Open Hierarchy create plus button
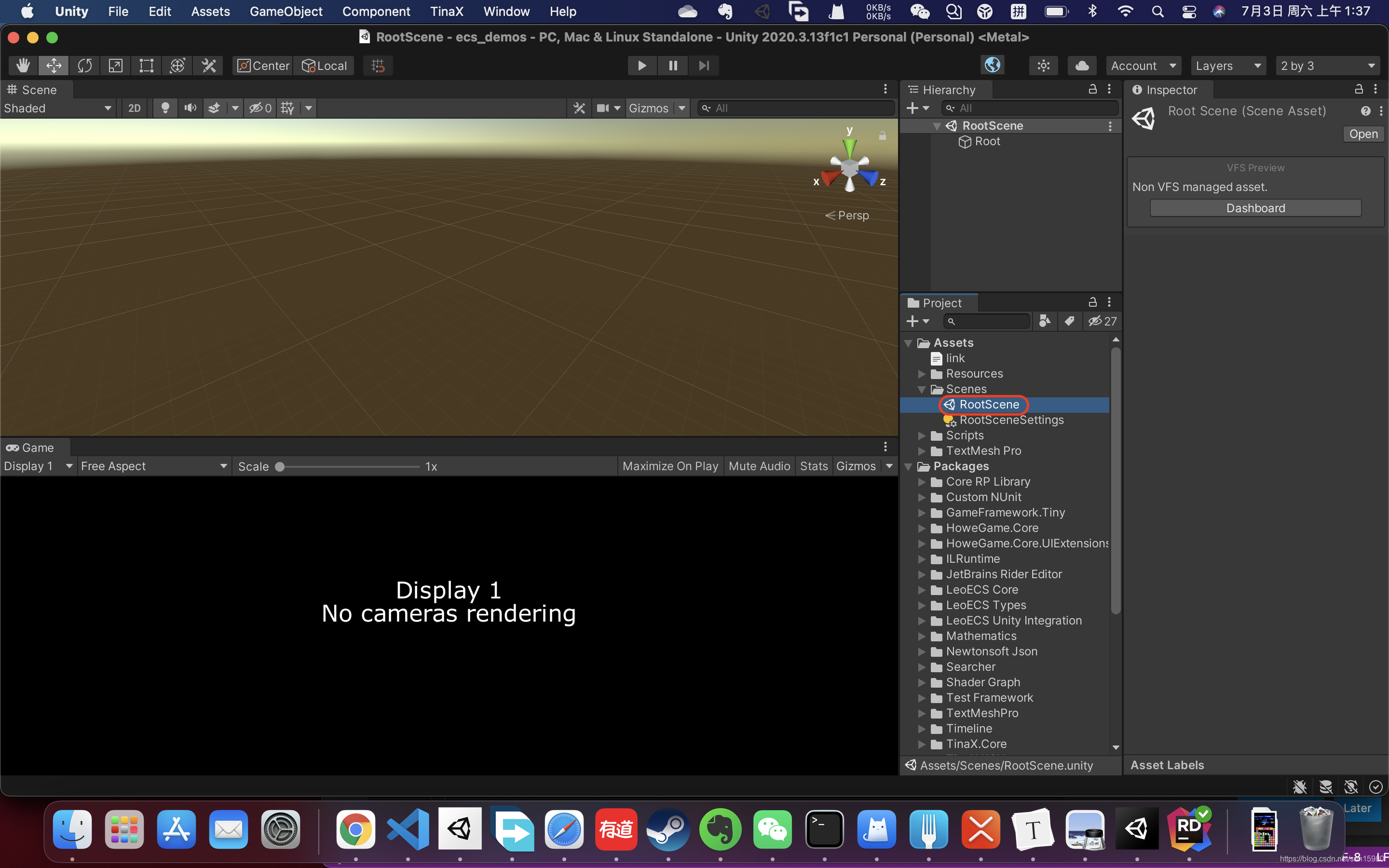Screen dimensions: 1389x868 917,108
